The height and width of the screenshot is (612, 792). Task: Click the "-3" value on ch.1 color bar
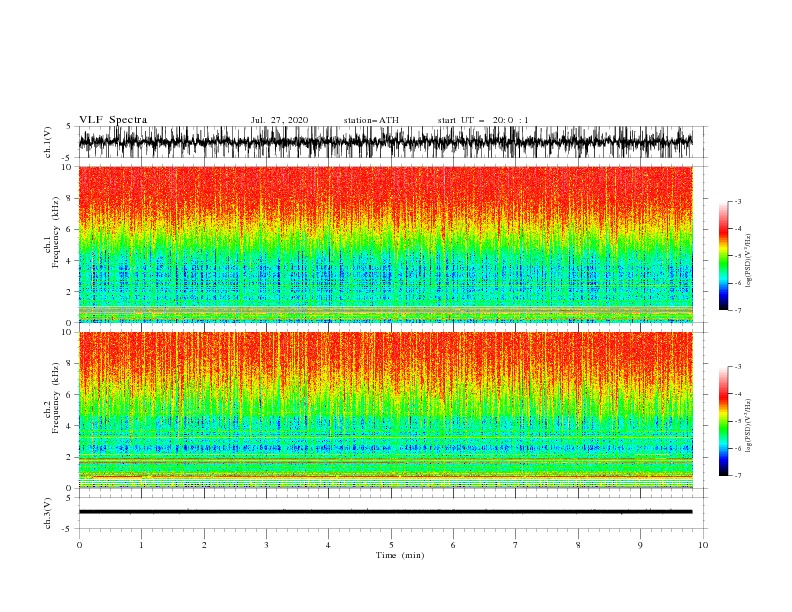738,201
